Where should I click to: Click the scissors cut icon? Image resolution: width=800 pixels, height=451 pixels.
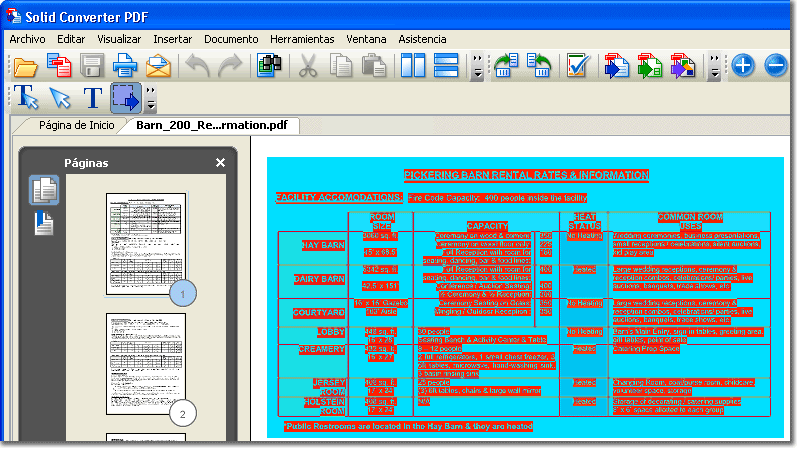click(x=309, y=67)
